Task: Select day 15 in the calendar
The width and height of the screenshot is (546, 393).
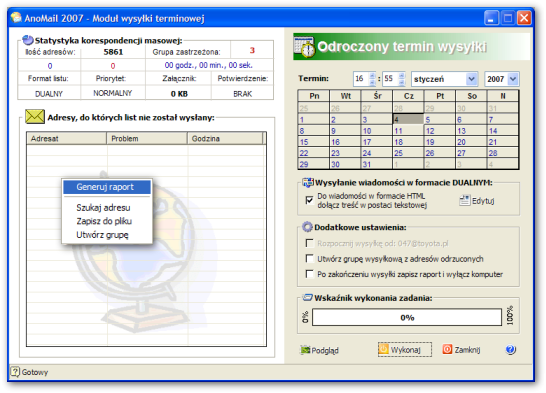Action: (313, 142)
